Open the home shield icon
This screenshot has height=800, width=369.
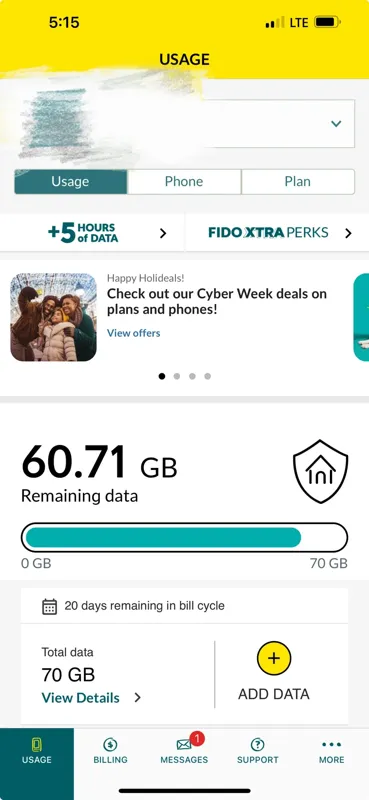tap(321, 471)
